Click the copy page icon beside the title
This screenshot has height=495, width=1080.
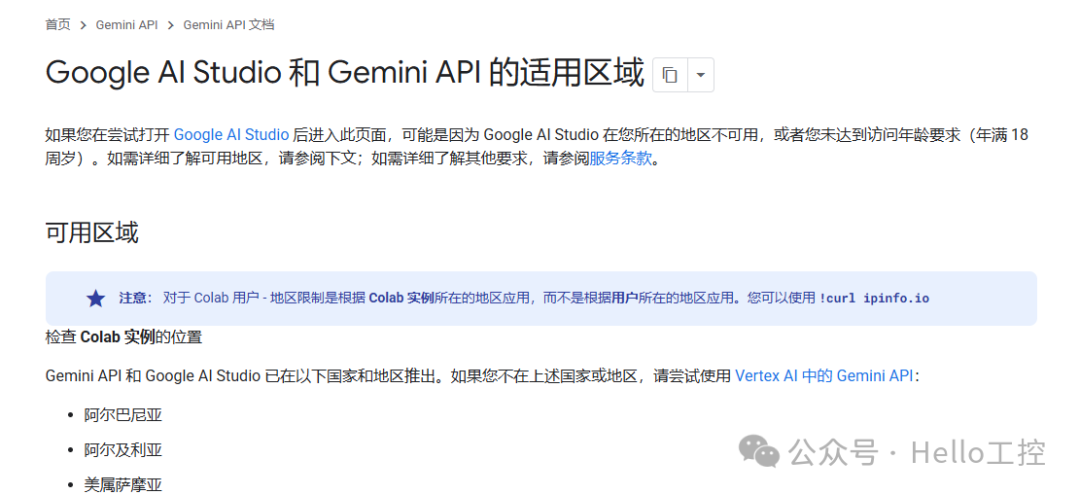coord(669,74)
